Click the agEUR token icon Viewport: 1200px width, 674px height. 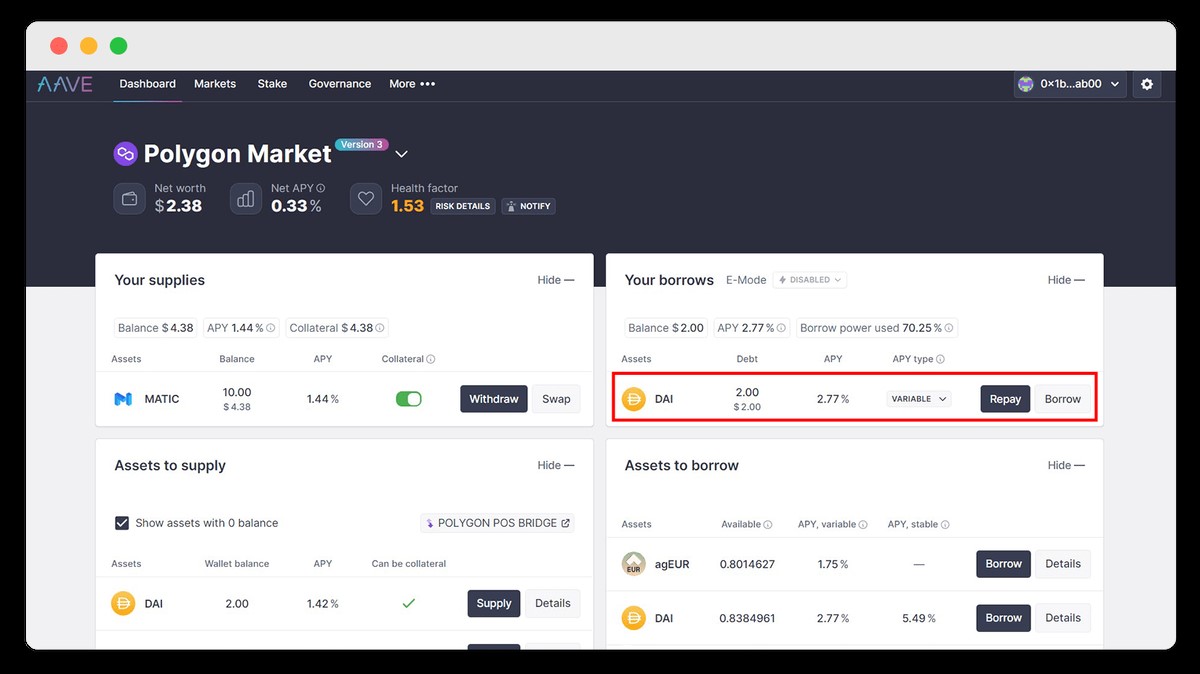point(633,564)
